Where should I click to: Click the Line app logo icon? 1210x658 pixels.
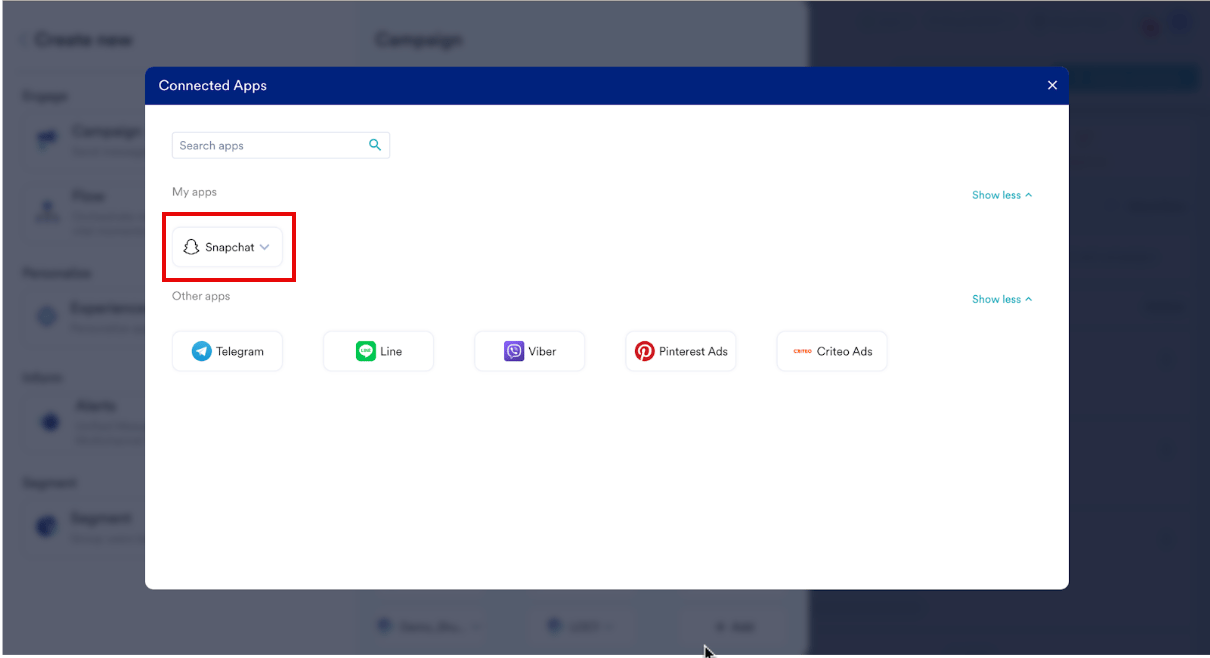coord(366,351)
